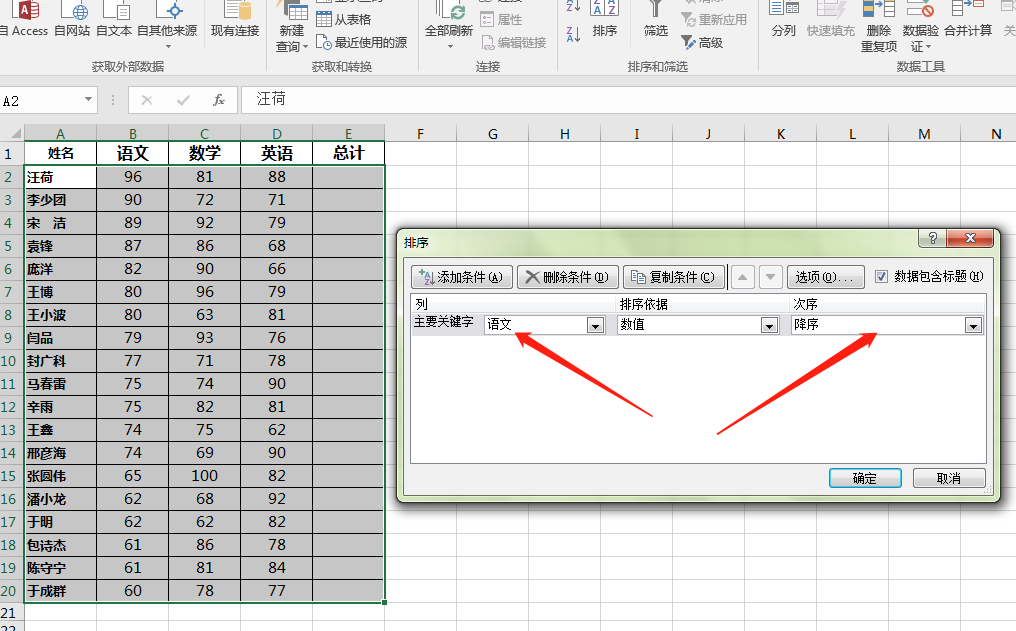Select cell with math score 100
This screenshot has width=1016, height=631.
[x=205, y=476]
